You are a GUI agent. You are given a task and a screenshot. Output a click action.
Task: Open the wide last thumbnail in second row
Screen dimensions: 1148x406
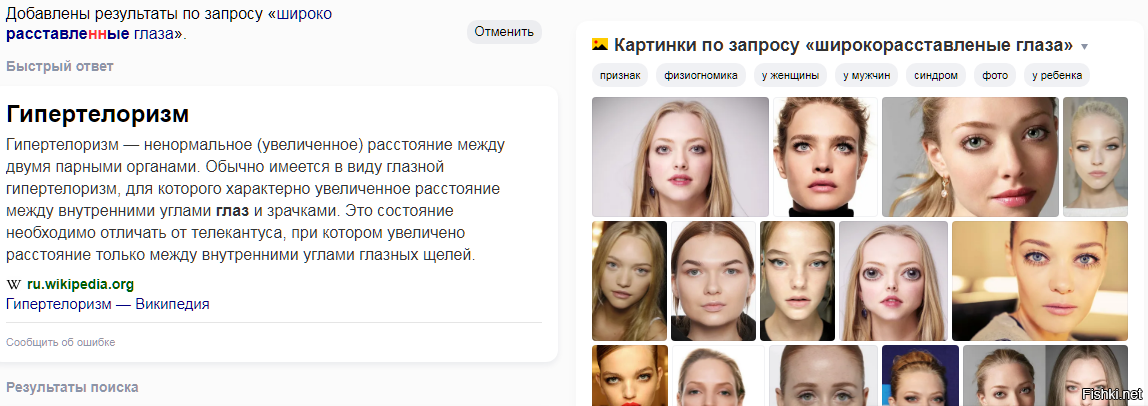1040,281
